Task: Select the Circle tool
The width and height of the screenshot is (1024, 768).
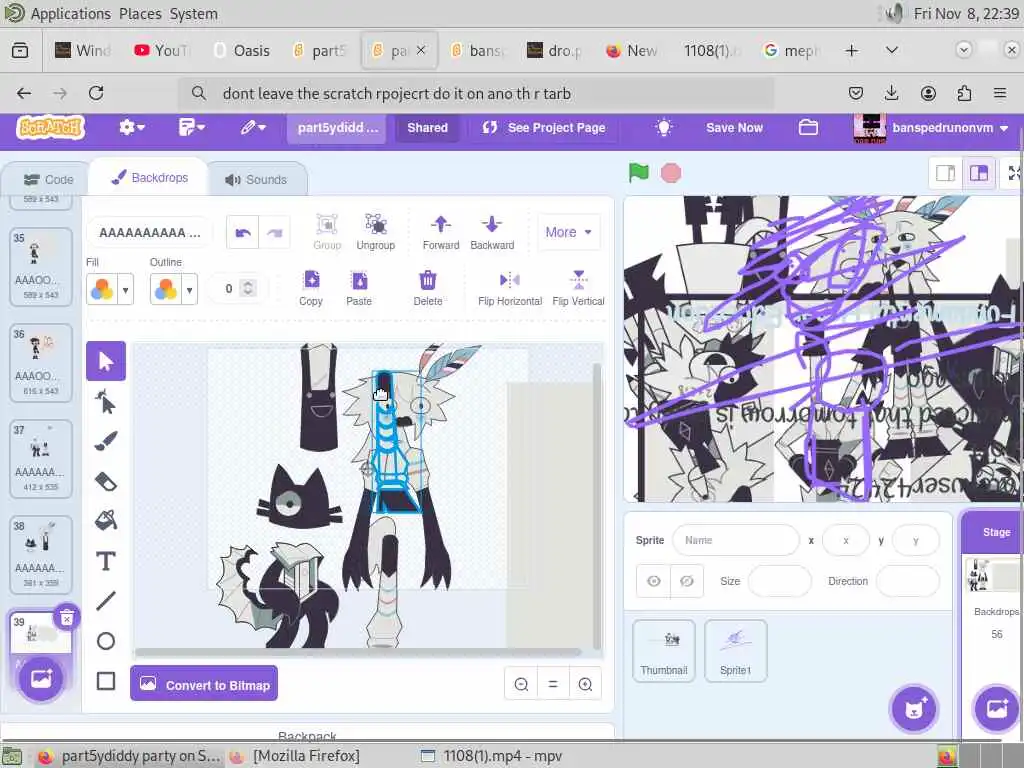Action: (106, 641)
